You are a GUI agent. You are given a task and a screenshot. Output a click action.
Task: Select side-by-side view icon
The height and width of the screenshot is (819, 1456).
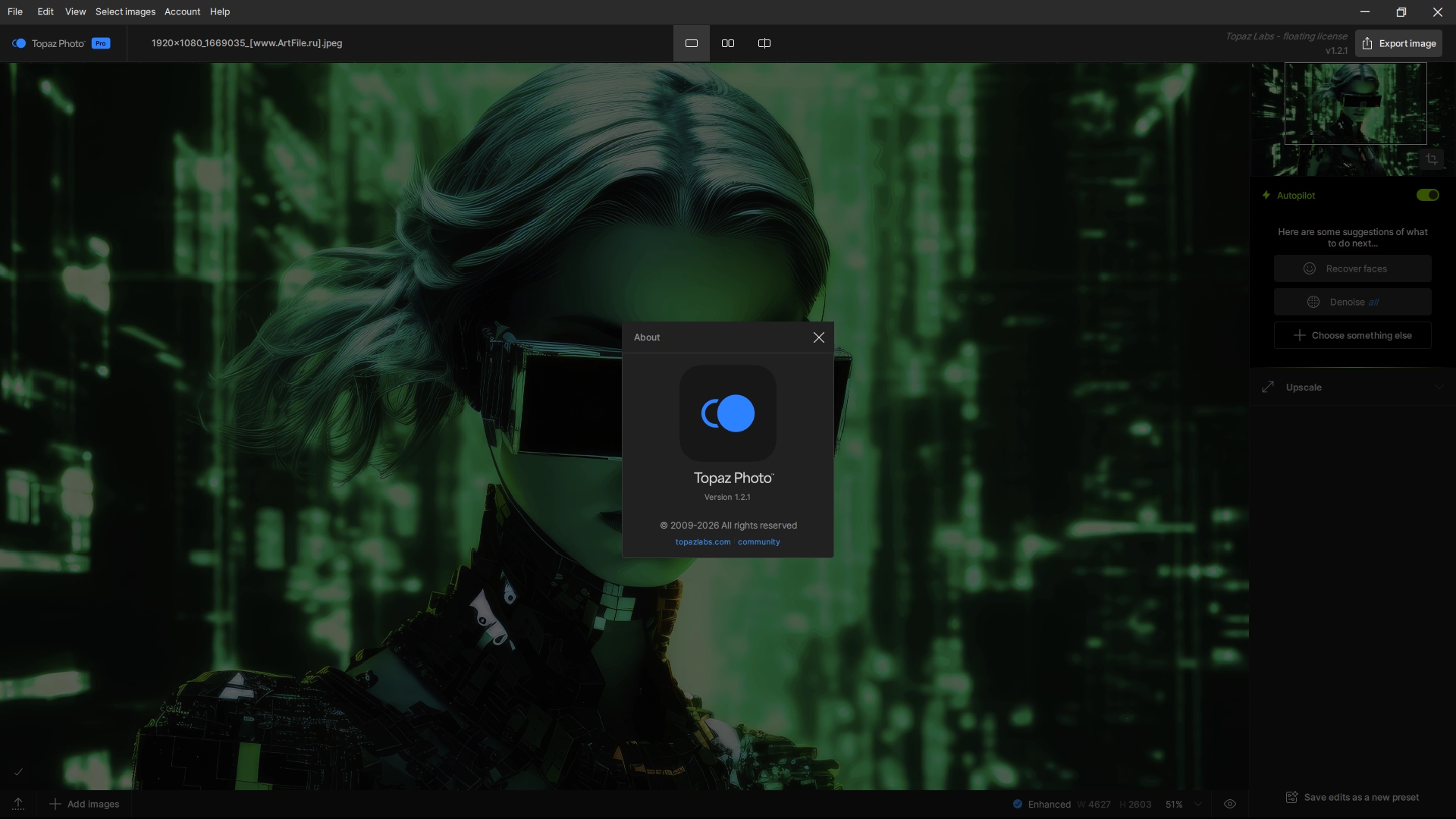(727, 43)
